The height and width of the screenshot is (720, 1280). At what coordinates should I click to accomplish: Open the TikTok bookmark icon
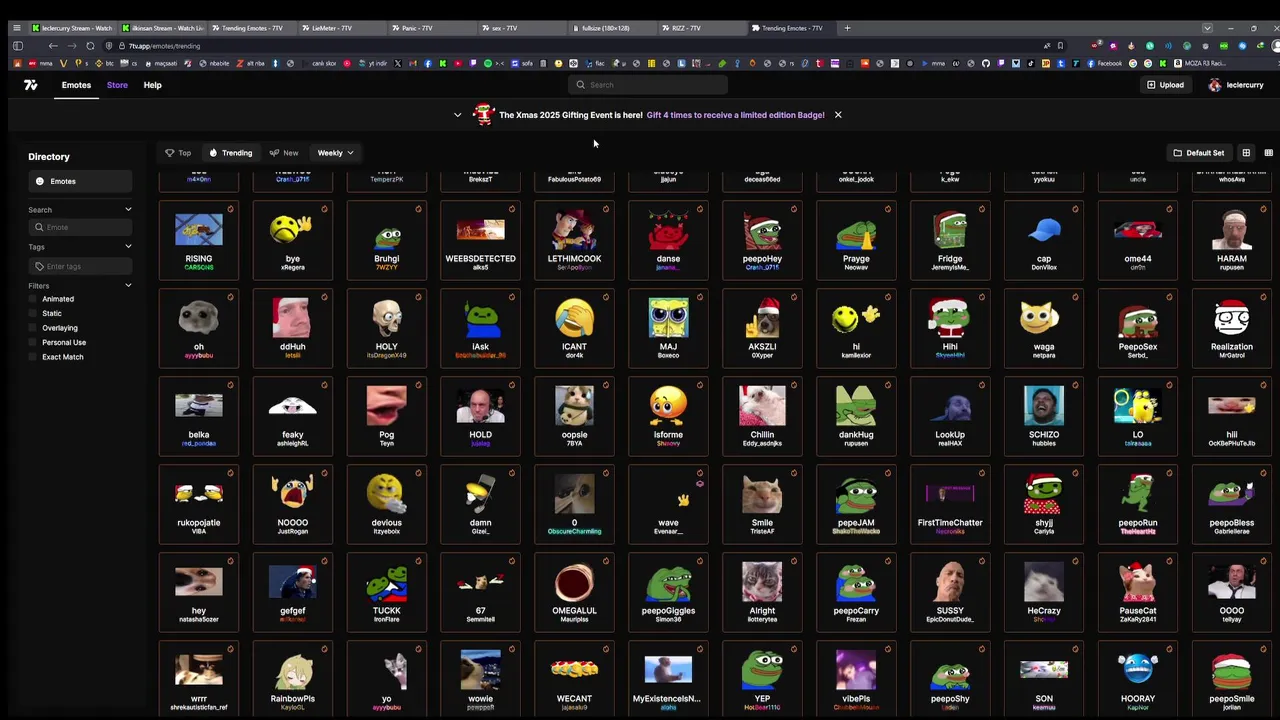(1031, 63)
